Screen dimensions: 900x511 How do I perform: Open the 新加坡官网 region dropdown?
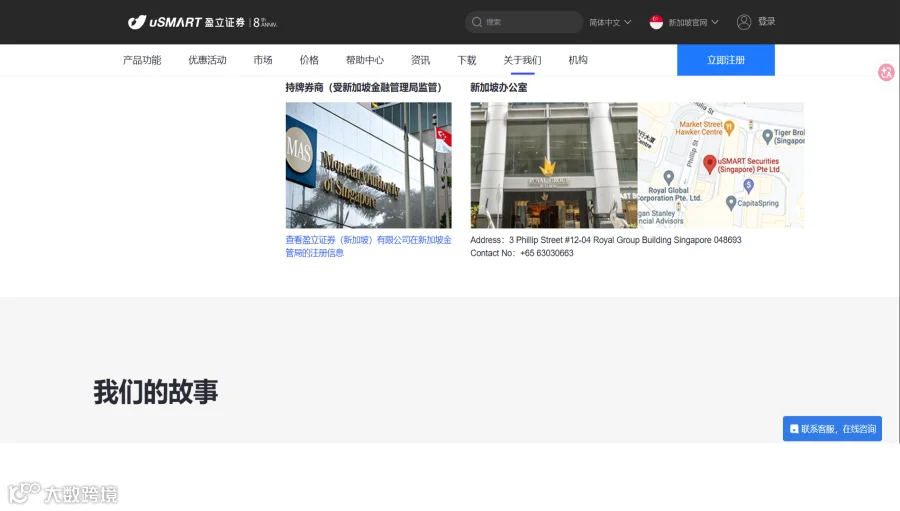pyautogui.click(x=693, y=22)
